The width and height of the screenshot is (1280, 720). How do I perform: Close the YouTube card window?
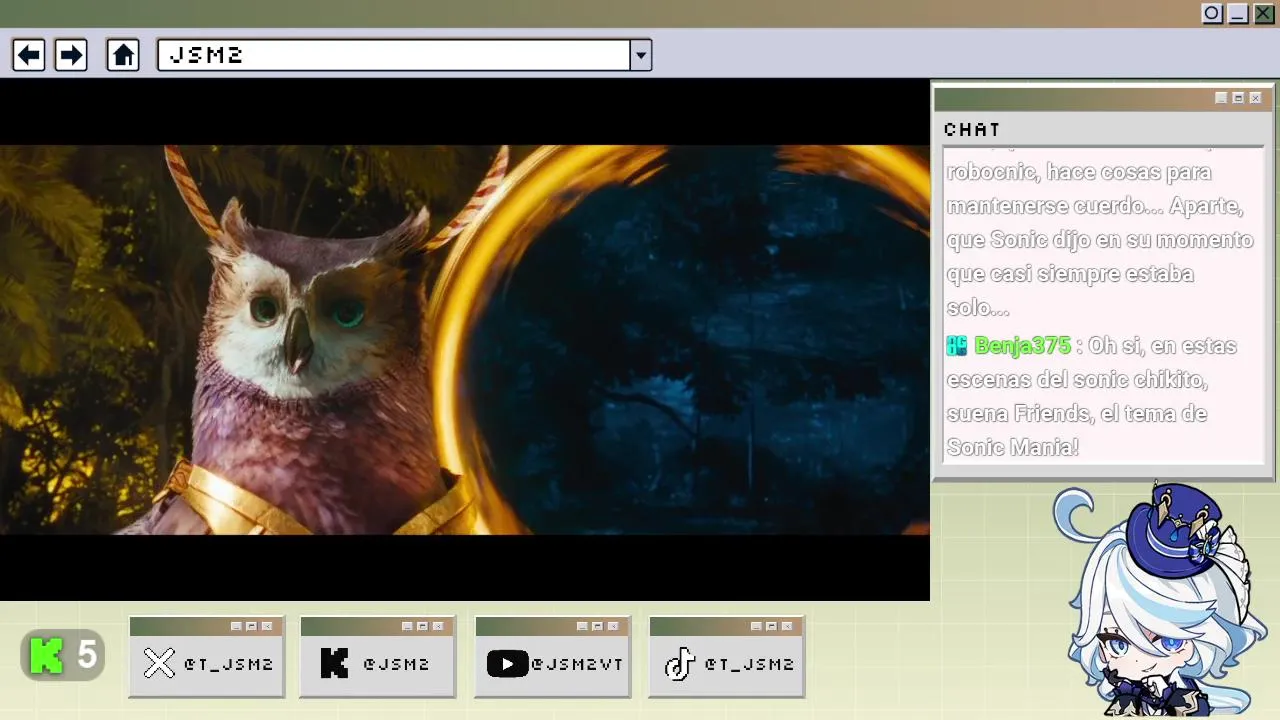coord(613,626)
